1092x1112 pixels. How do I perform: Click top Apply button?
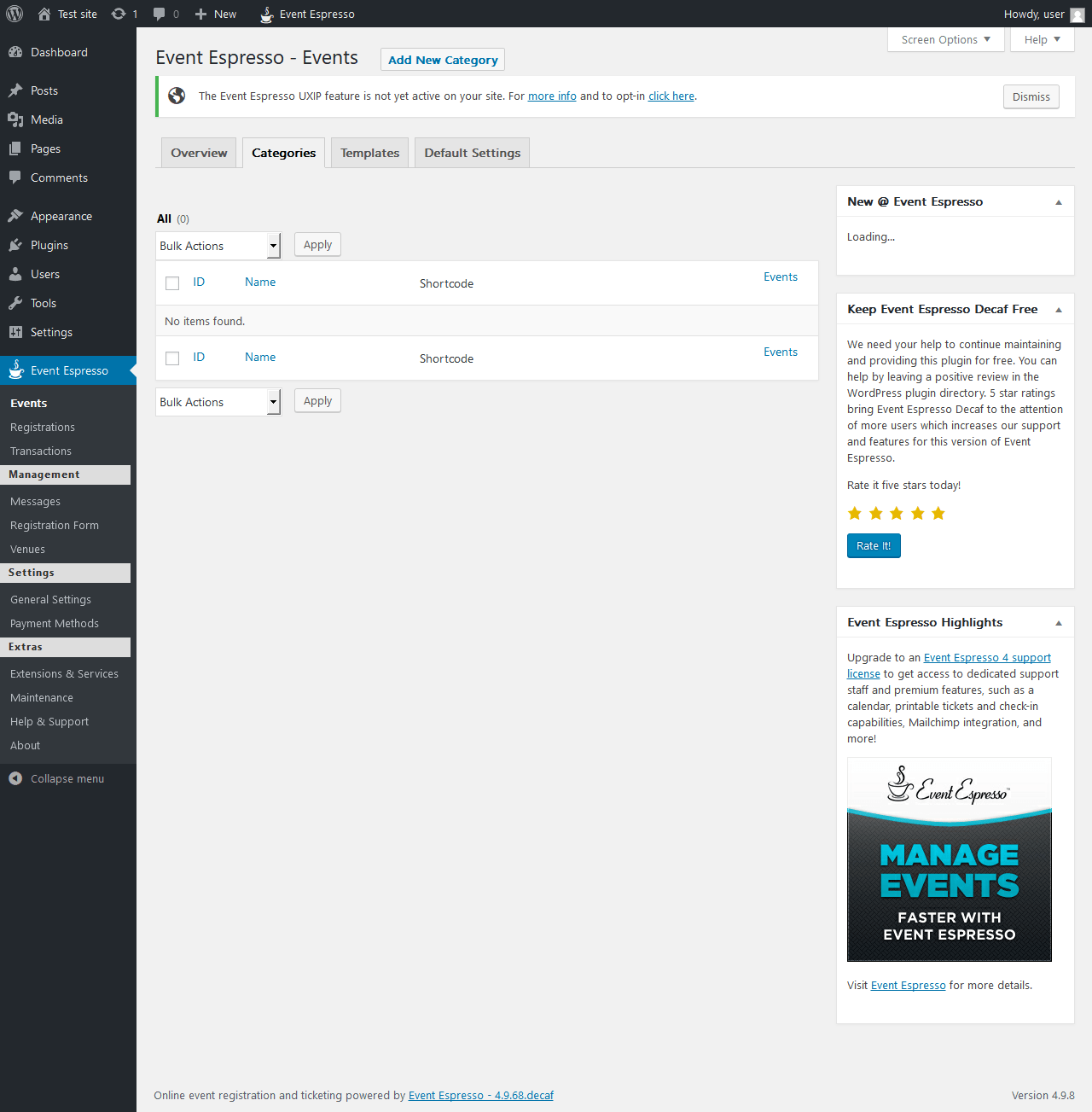click(x=317, y=244)
